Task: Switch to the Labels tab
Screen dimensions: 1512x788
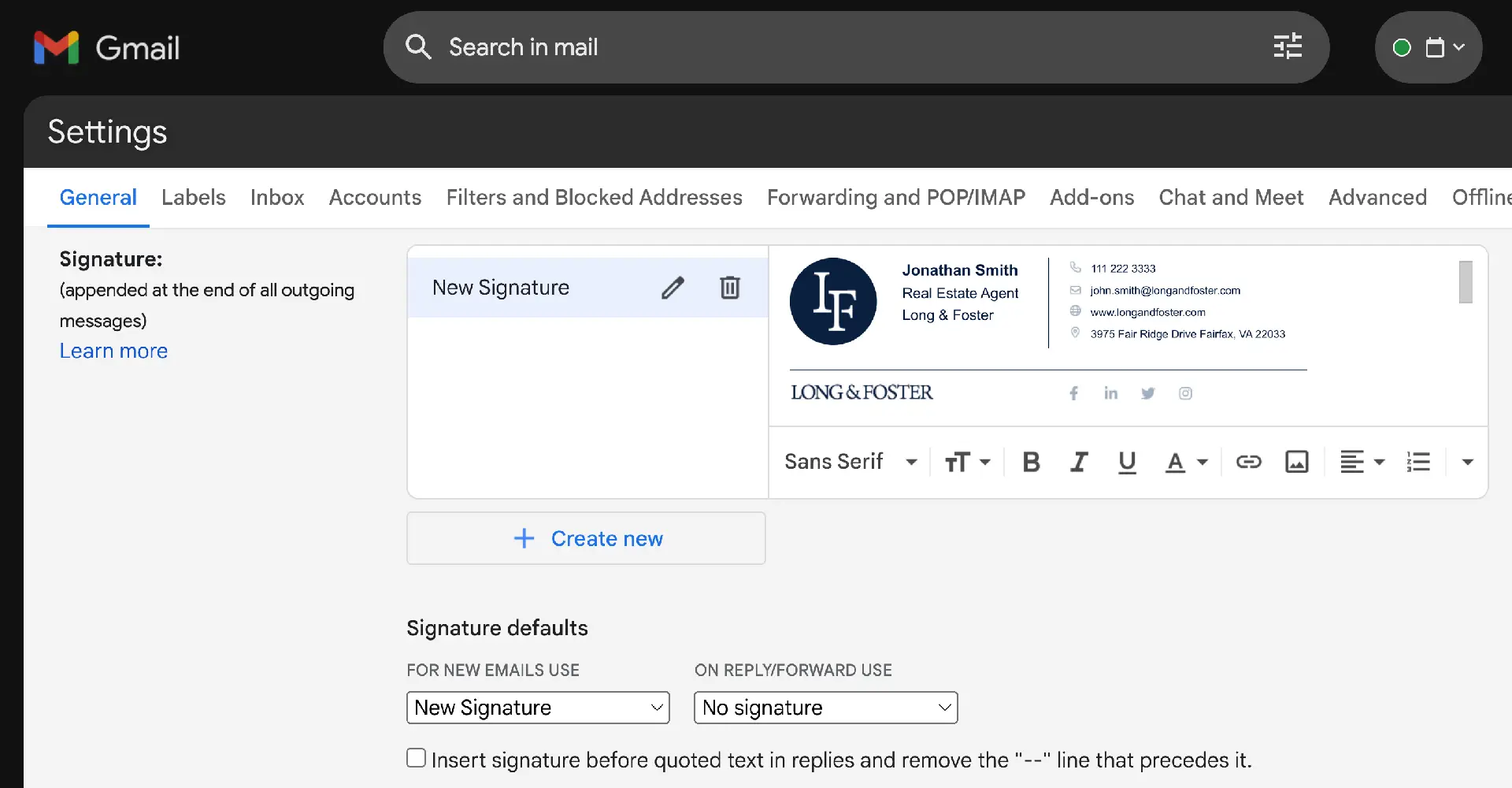Action: coord(194,197)
